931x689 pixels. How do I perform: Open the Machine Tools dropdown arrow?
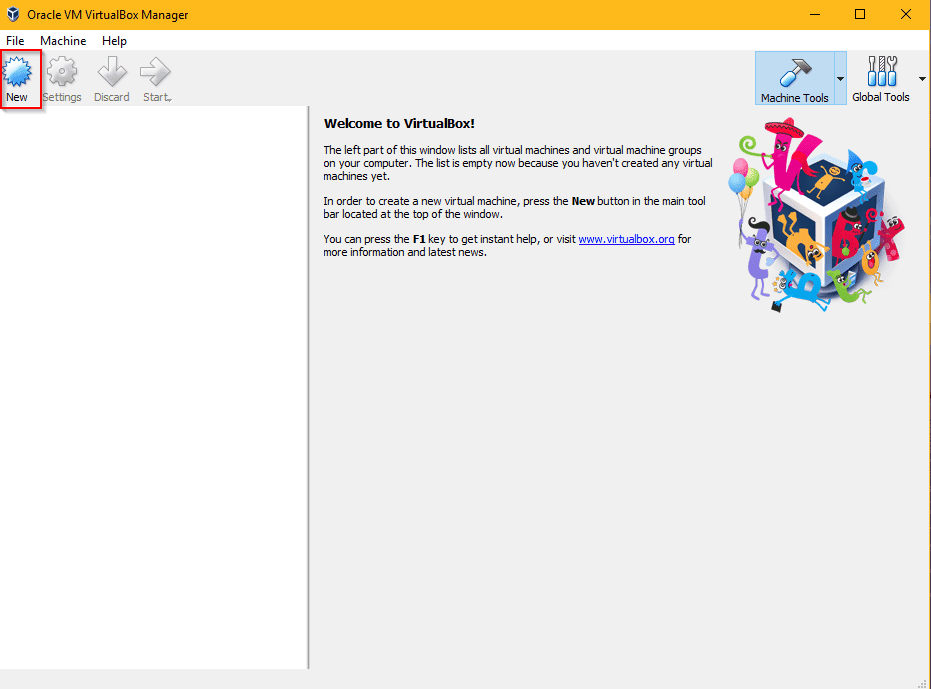842,78
